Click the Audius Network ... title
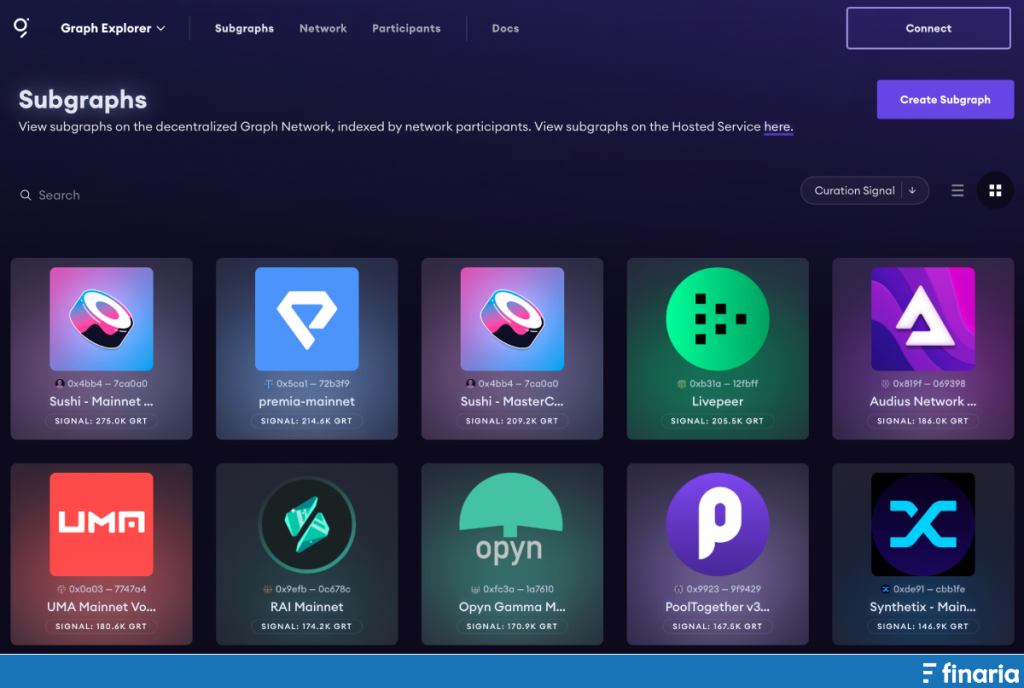 [923, 401]
